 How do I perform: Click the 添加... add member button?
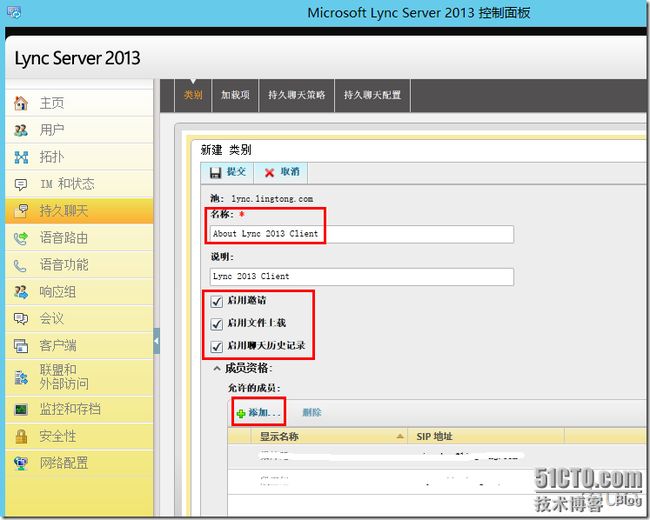(259, 413)
